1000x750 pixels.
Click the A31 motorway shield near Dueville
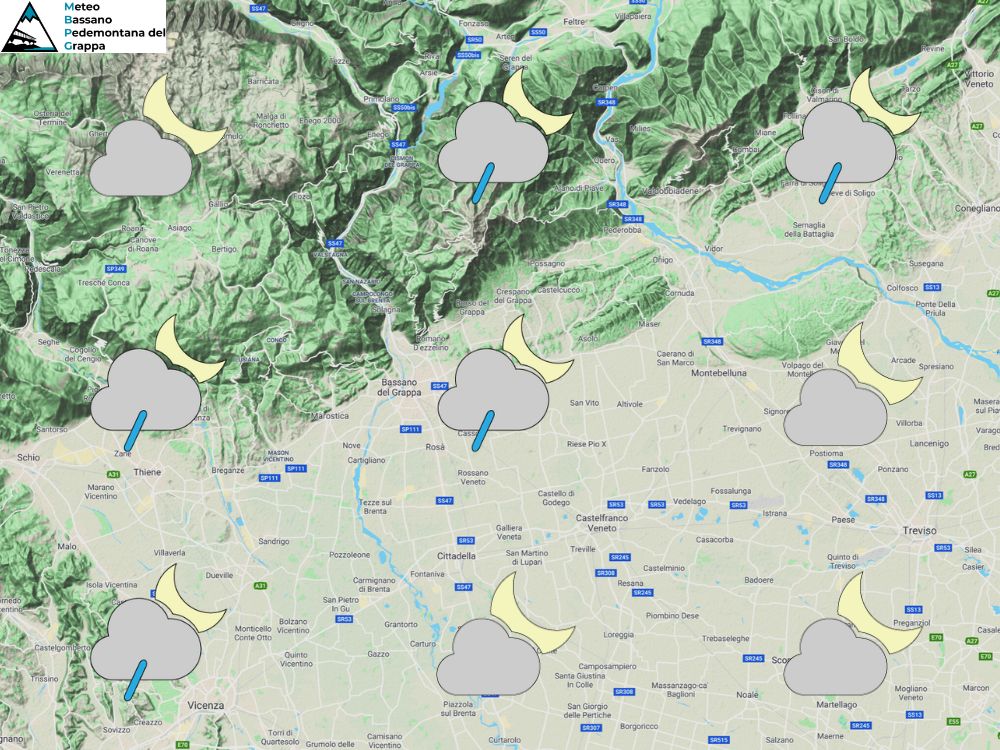260,585
